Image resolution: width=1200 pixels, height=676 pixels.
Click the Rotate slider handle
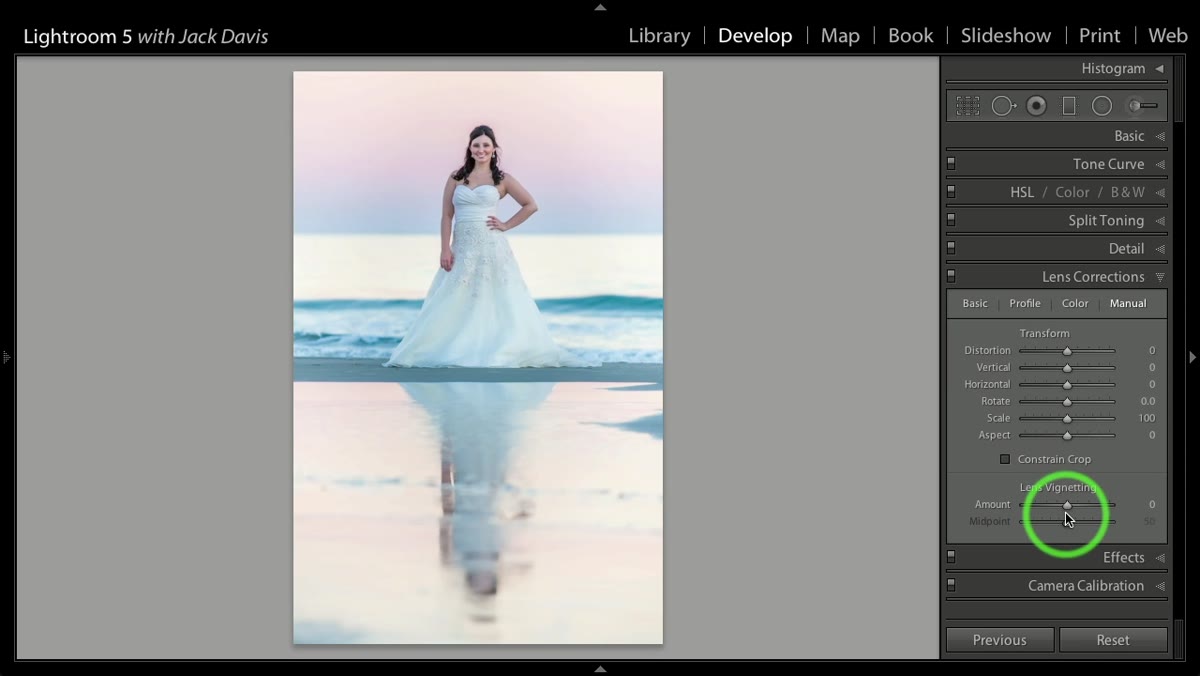pyautogui.click(x=1067, y=402)
